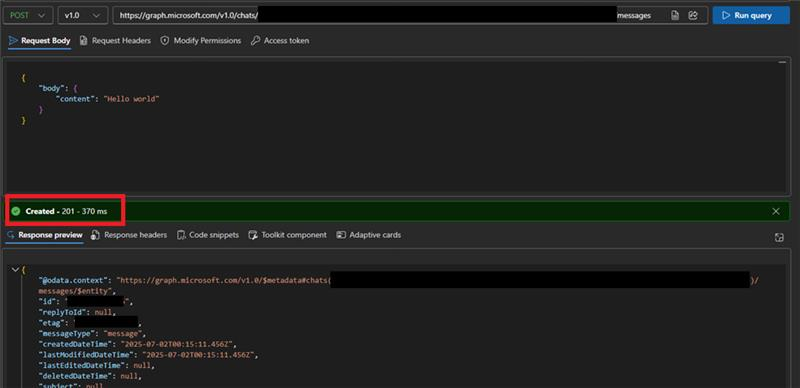Open the Adaptive cards tab

(369, 235)
